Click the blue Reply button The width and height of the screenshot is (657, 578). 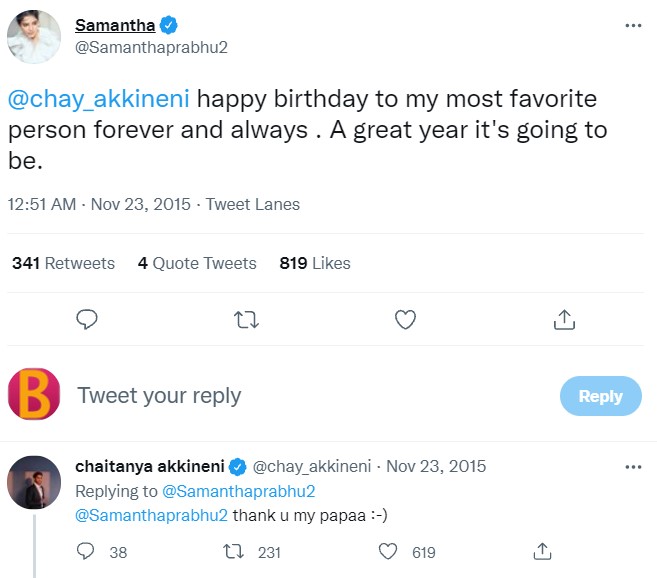coord(600,396)
